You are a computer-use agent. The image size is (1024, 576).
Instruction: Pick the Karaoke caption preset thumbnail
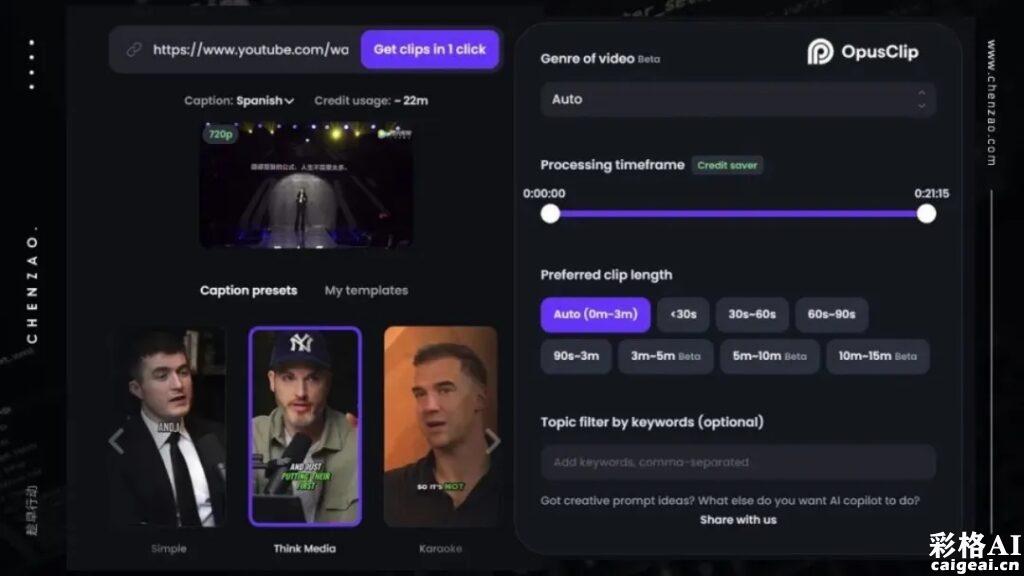(x=440, y=426)
